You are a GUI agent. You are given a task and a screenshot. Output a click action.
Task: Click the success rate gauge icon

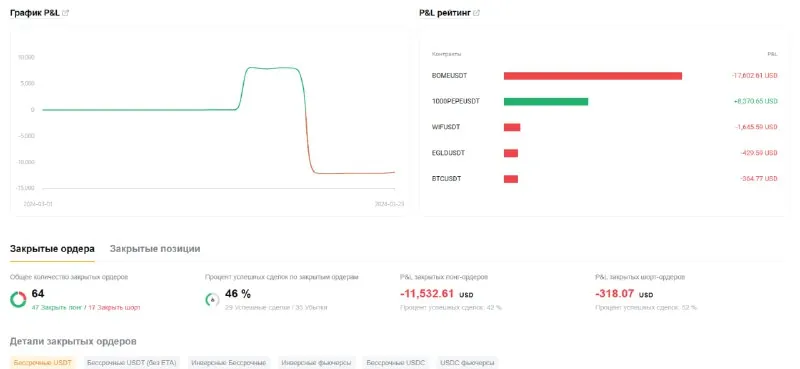pyautogui.click(x=212, y=300)
